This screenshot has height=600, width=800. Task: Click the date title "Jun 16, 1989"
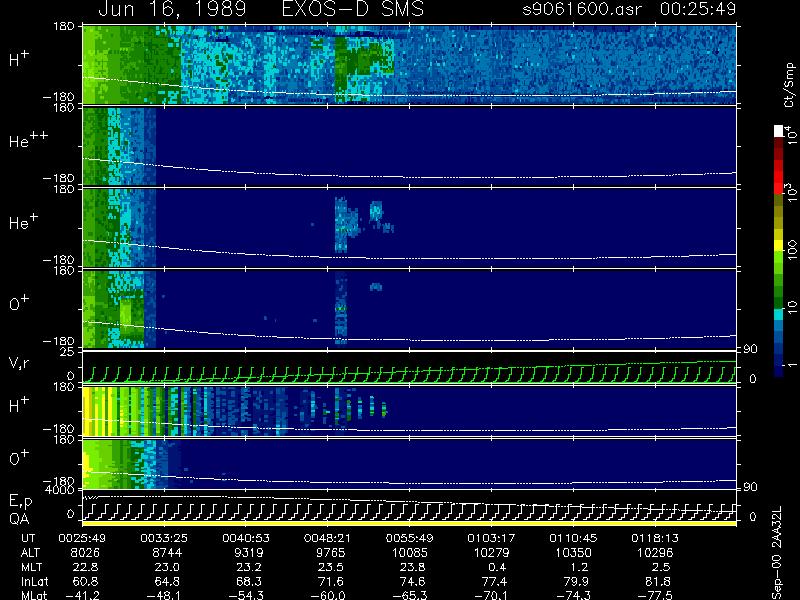point(172,9)
